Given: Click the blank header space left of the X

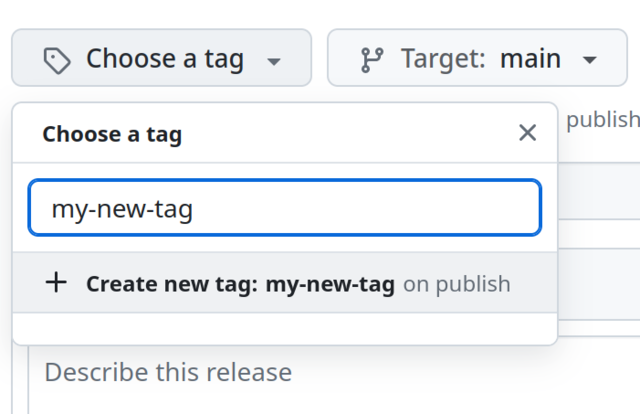Looking at the screenshot, I should 350,134.
